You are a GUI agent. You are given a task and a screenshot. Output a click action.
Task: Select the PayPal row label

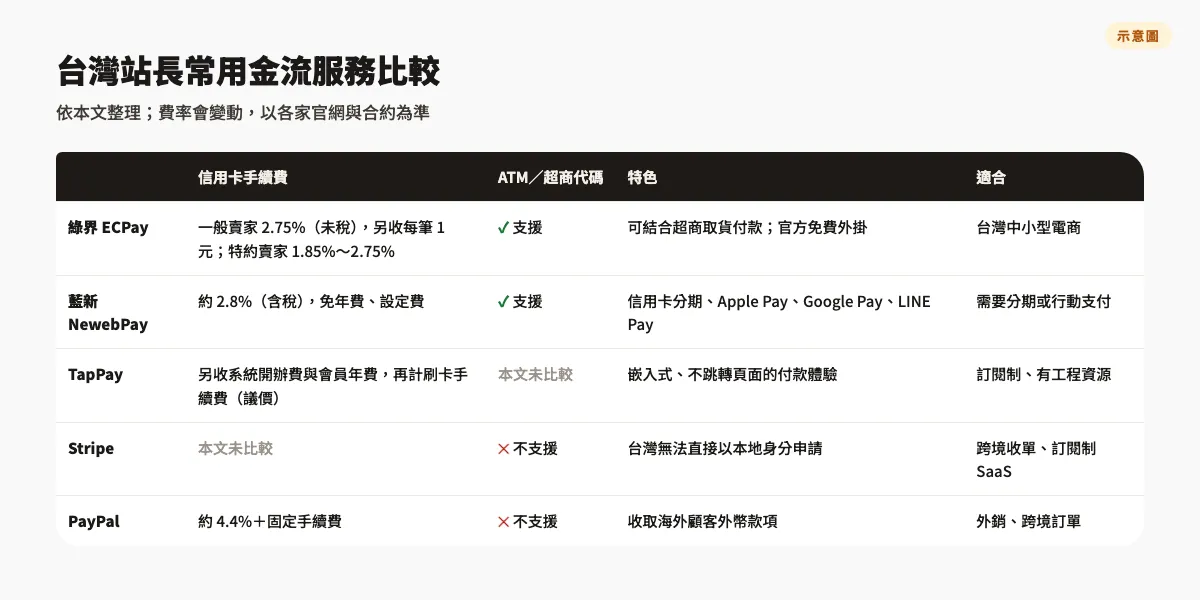point(94,521)
